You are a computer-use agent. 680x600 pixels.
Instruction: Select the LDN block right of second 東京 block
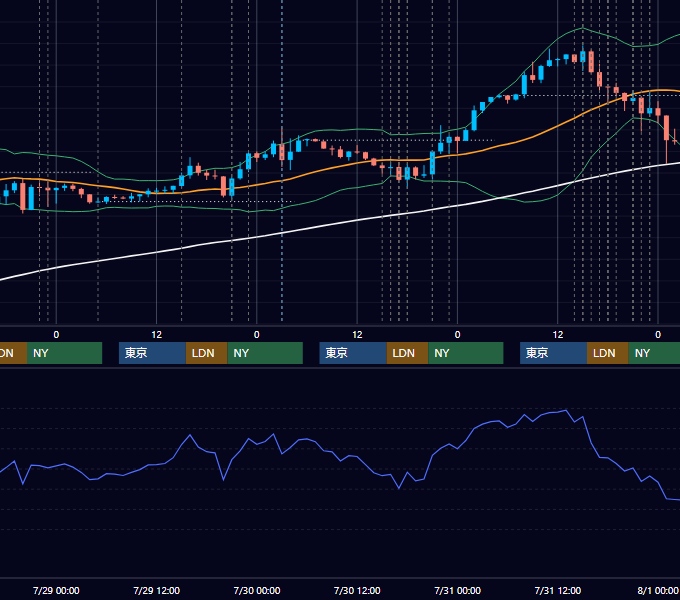click(x=407, y=353)
